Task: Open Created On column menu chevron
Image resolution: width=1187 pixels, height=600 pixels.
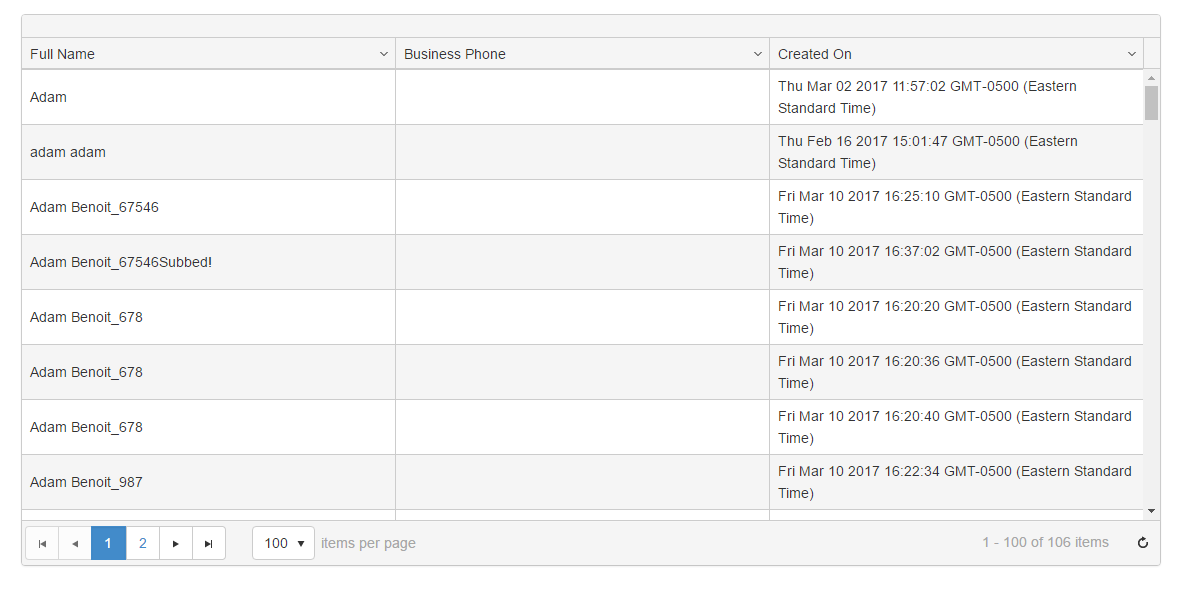Action: [1131, 54]
